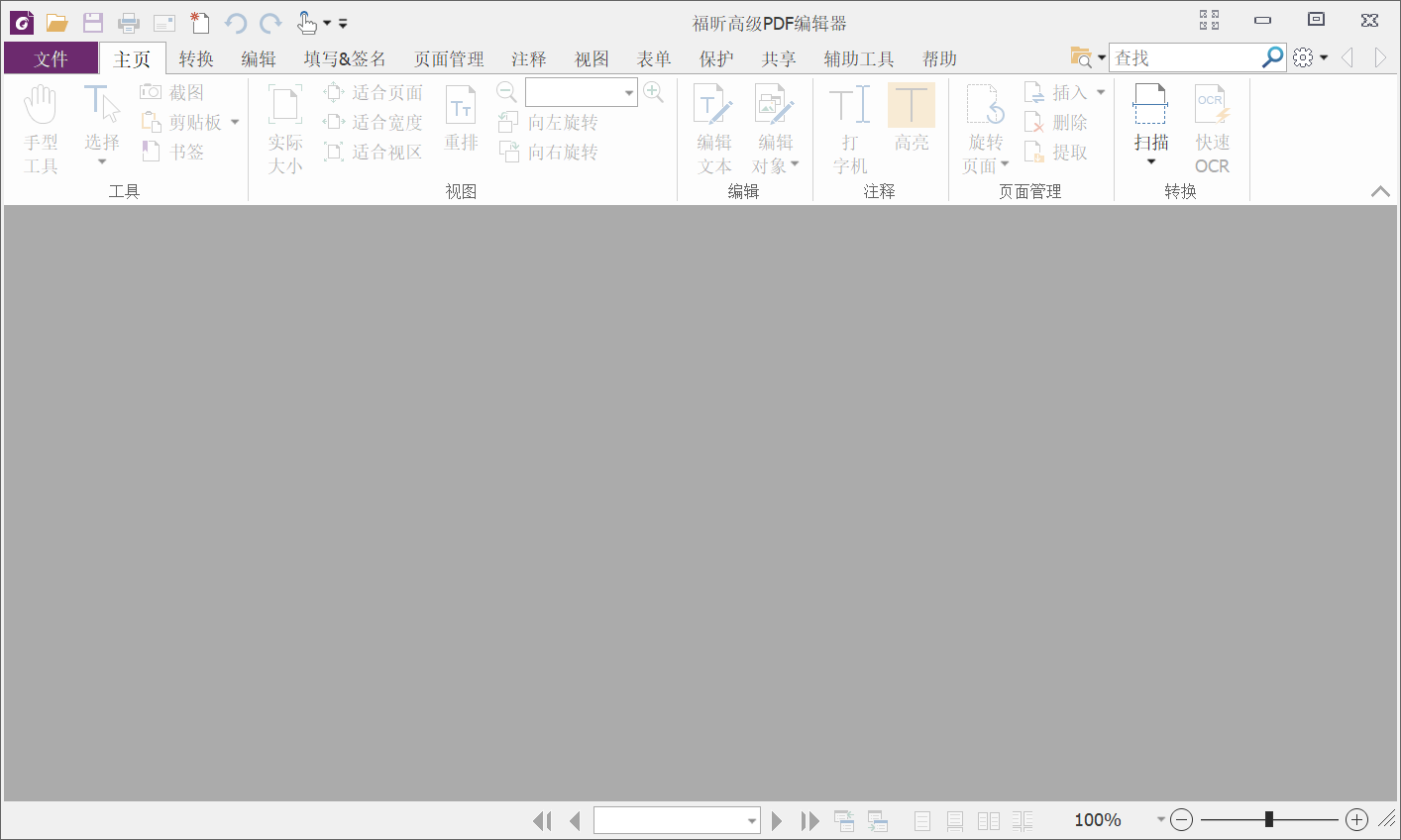Click inside the 查找 search field
The image size is (1401, 840).
coord(1179,56)
